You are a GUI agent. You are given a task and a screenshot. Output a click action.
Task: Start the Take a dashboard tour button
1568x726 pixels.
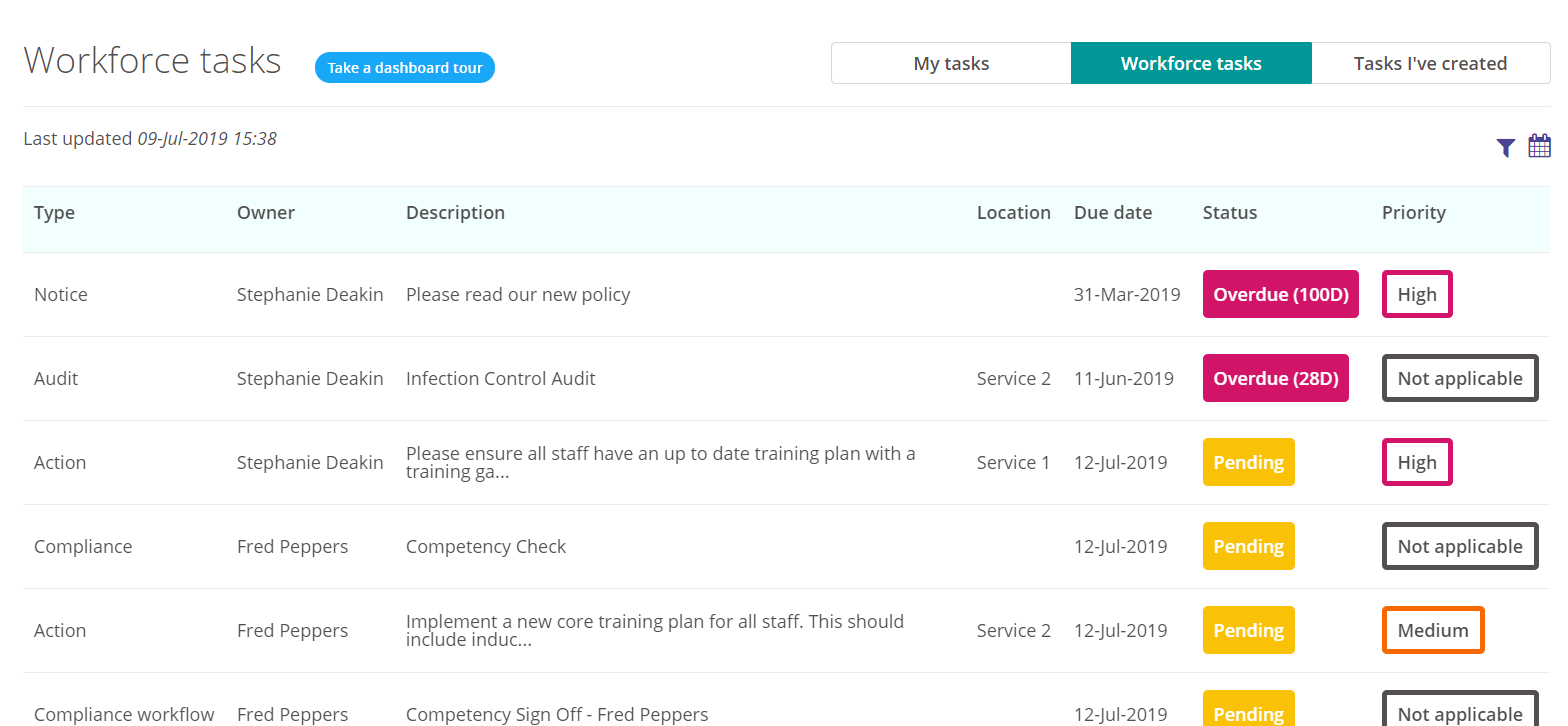(x=405, y=68)
